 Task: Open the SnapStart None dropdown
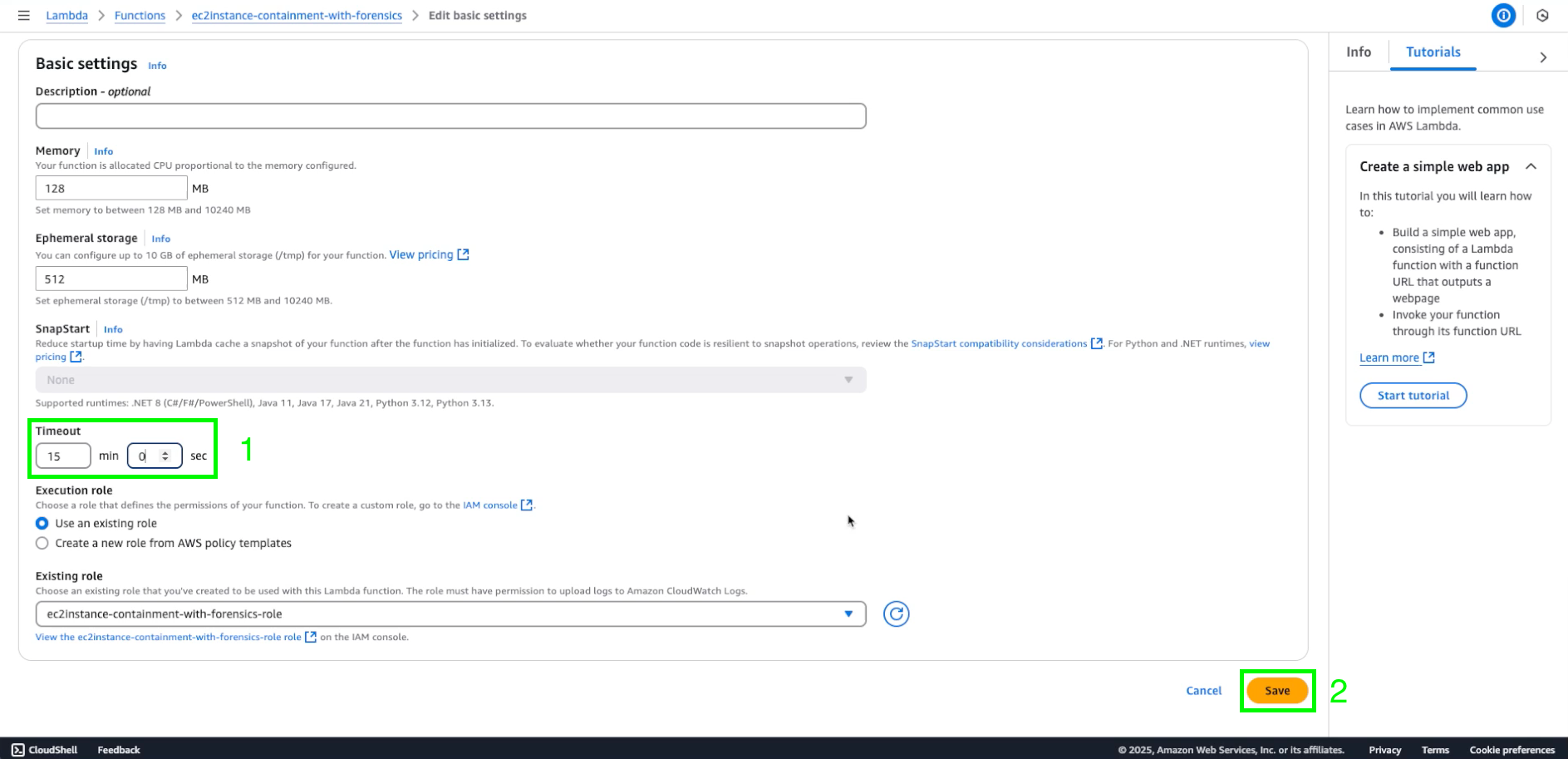click(x=450, y=380)
